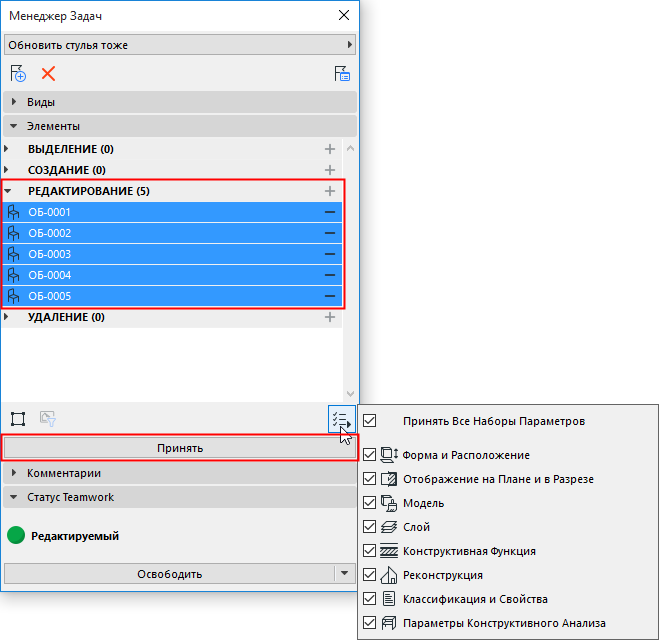Select the ОБ-0003 element row
Viewport: 659px width, 640px height.
click(172, 254)
